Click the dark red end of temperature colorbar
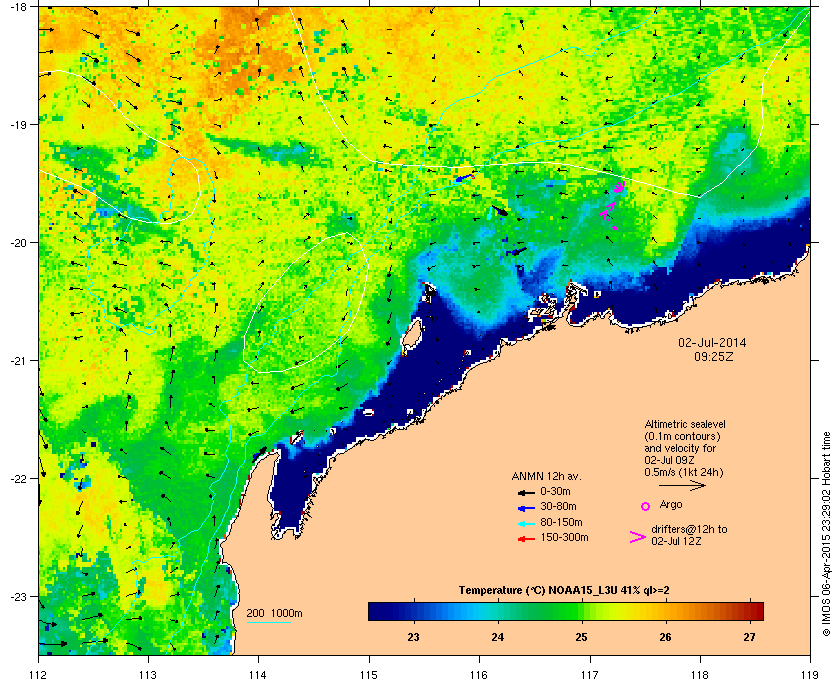Screen dimensions: 840x680 point(756,611)
